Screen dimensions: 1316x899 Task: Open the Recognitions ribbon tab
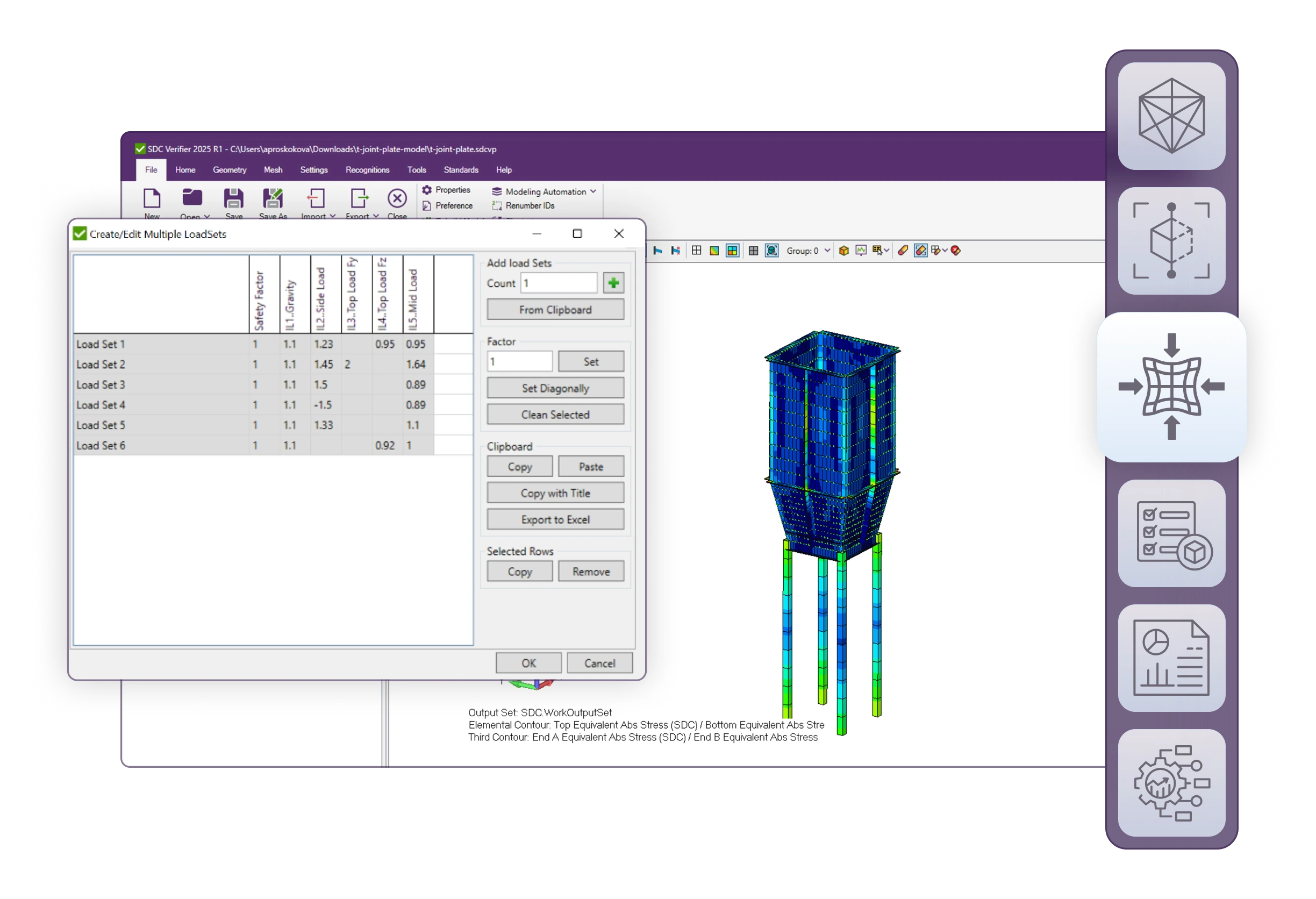(368, 170)
